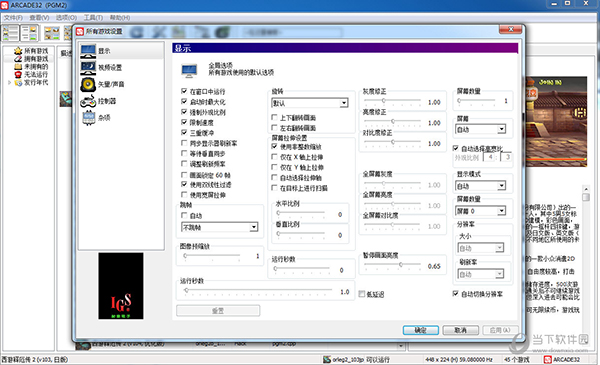Toggle 三重缓冲 checkbox
This screenshot has width=600, height=365.
tap(184, 132)
